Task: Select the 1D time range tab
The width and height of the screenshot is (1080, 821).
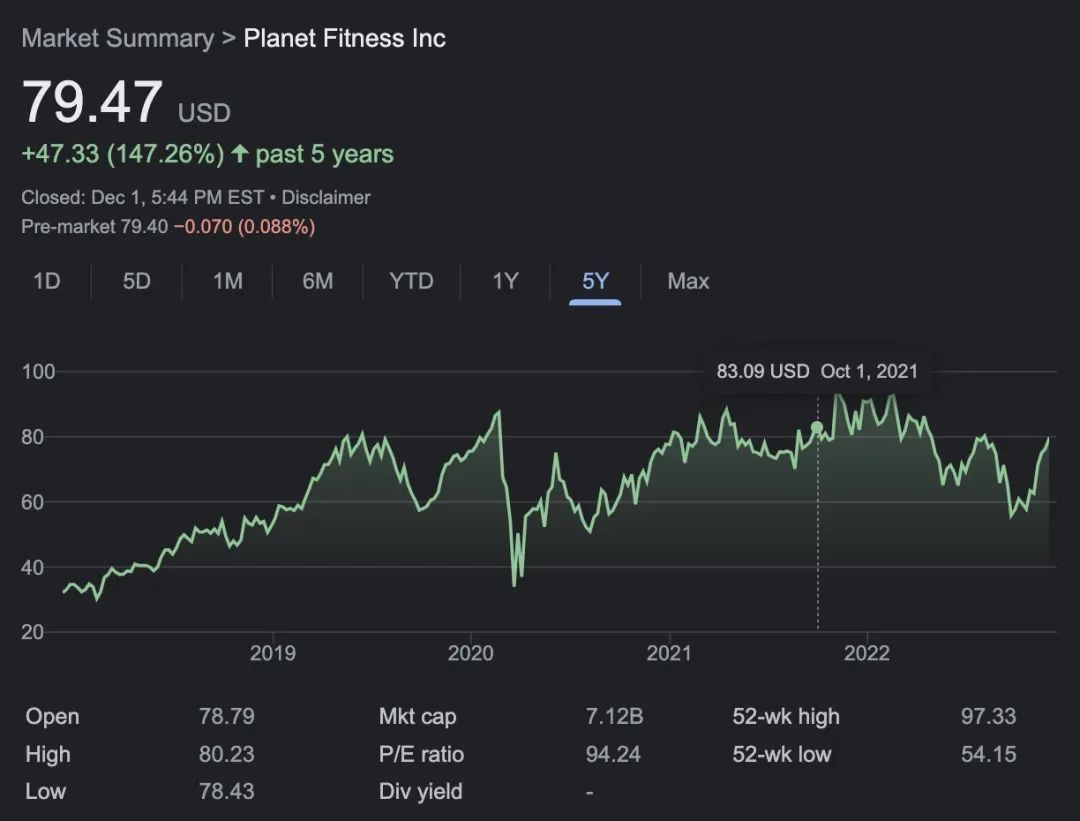Action: tap(47, 281)
